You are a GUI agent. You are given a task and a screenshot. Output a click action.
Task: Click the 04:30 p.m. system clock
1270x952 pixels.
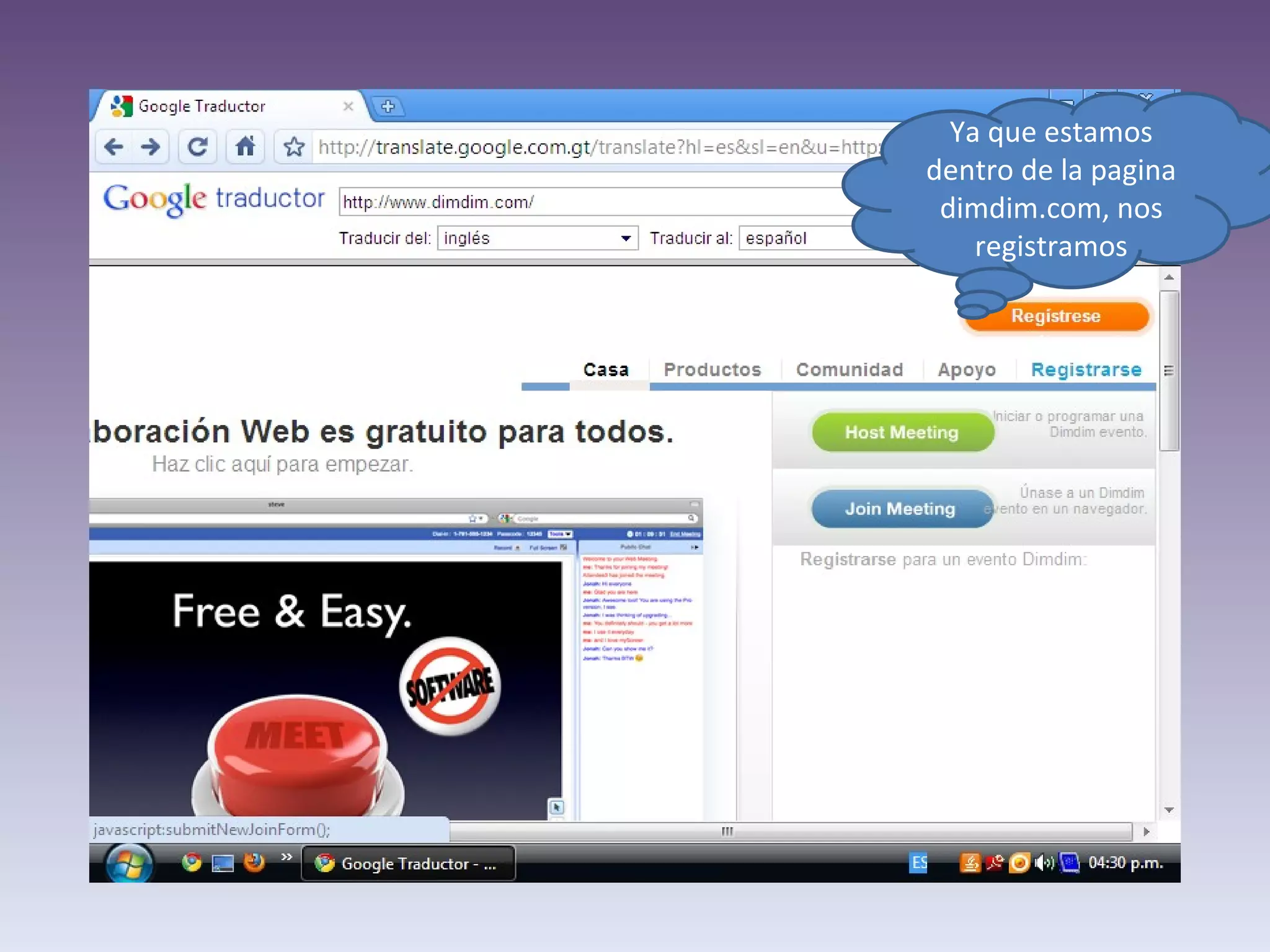1126,863
